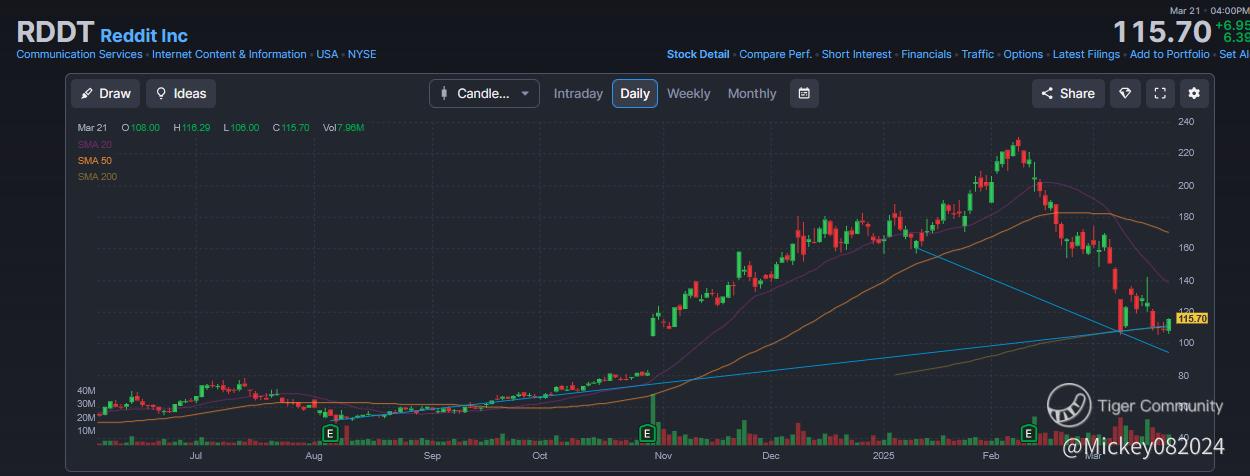
Task: Click the SMA 50 indicator label
Action: coord(95,161)
